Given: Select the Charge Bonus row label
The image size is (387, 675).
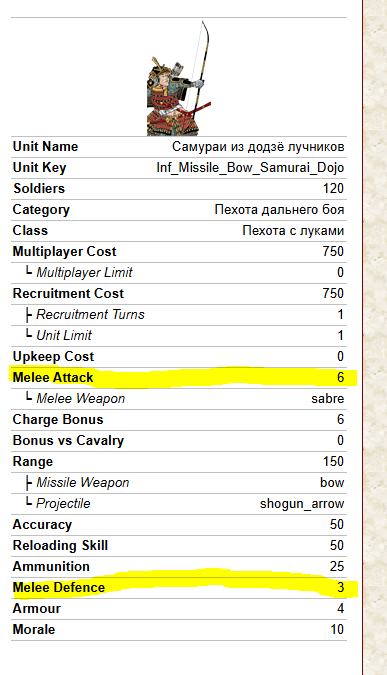Looking at the screenshot, I should [x=58, y=420].
